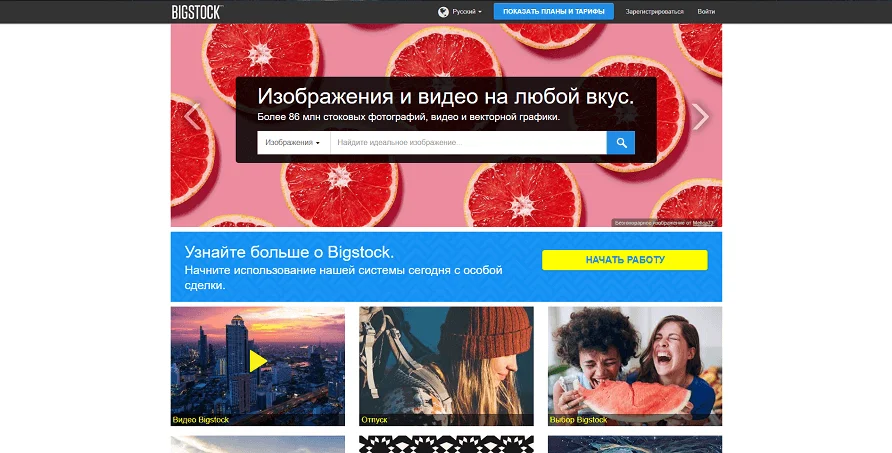Click the BIGSTOCK logo in header
Viewport: 892px width, 453px height.
pos(197,11)
